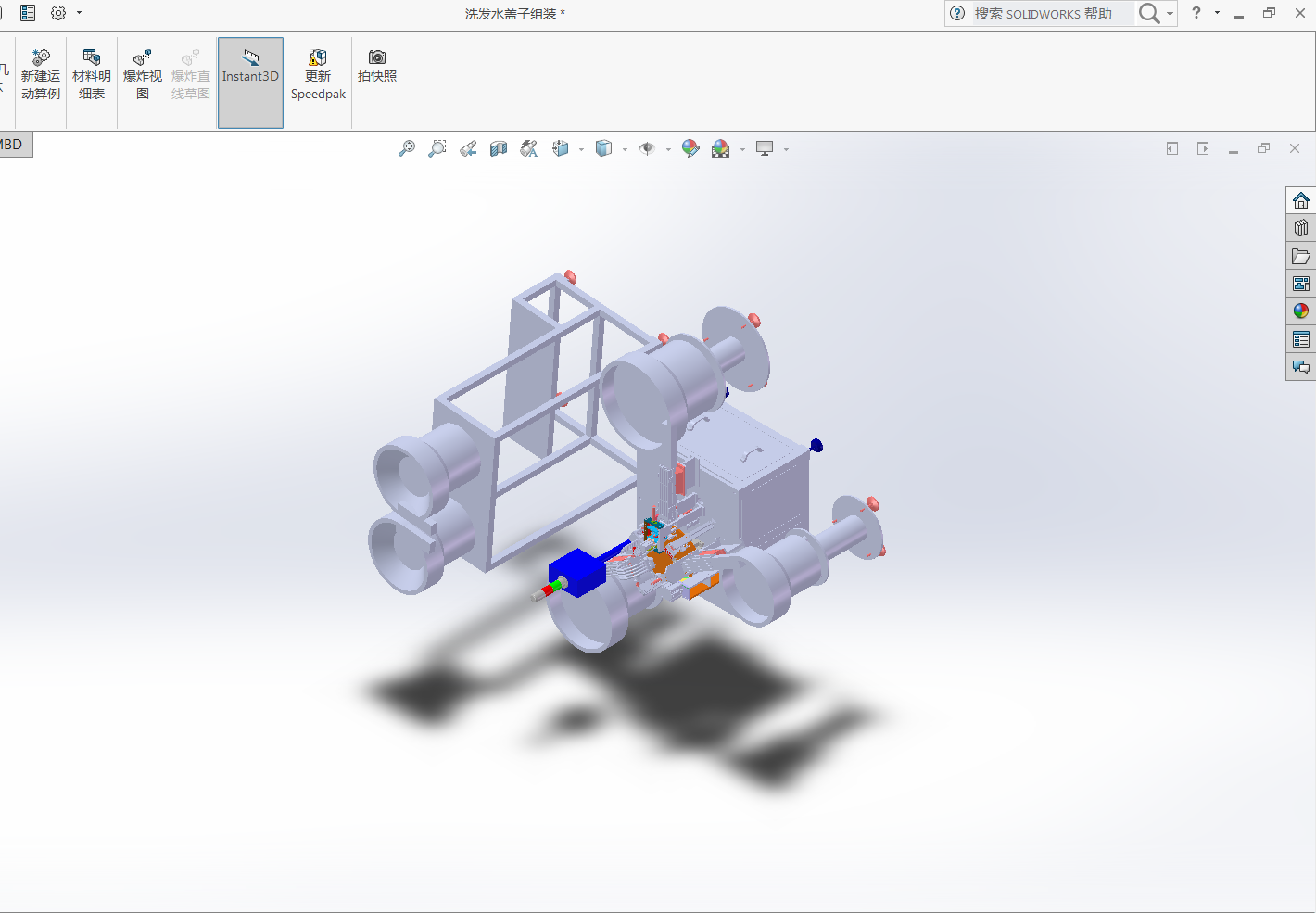Image resolution: width=1316 pixels, height=913 pixels.
Task: Tile document window to the right
Action: click(1203, 148)
